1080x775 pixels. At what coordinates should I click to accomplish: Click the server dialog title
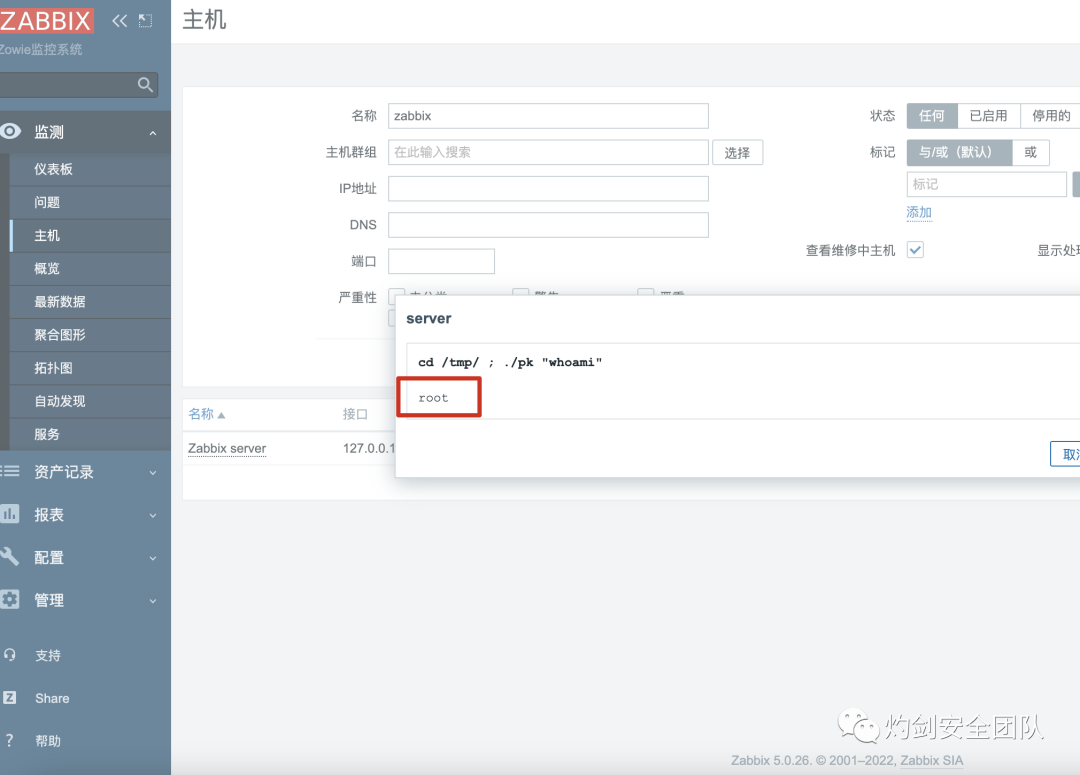tap(428, 318)
